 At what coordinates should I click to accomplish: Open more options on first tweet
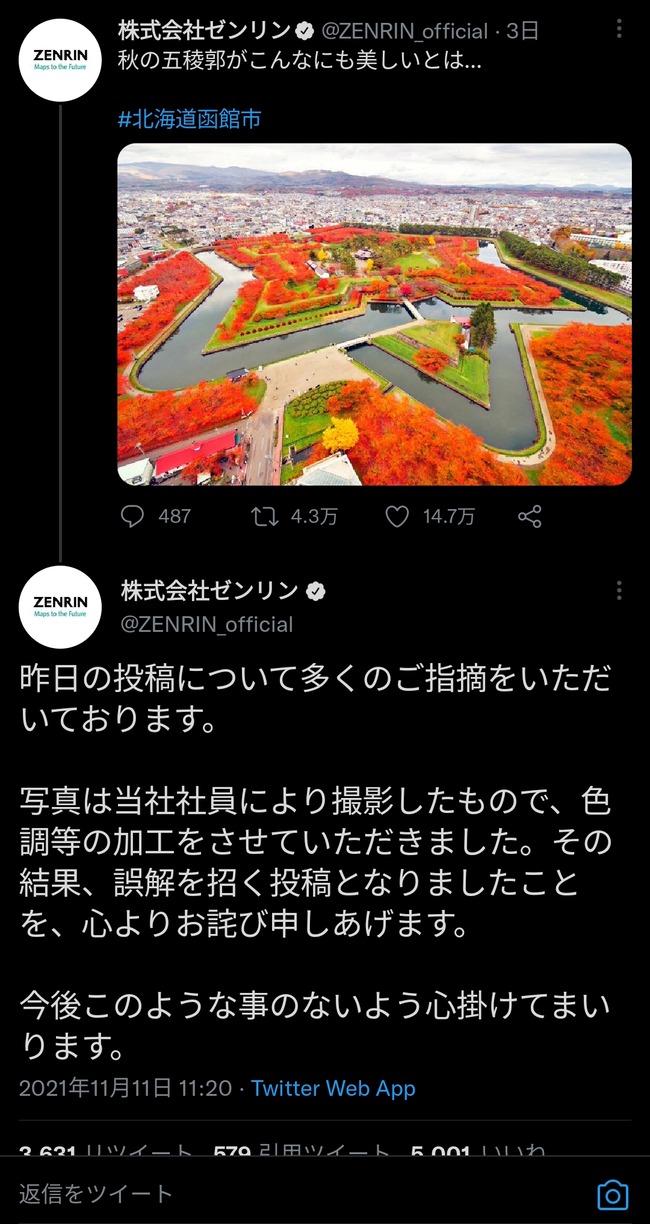619,30
